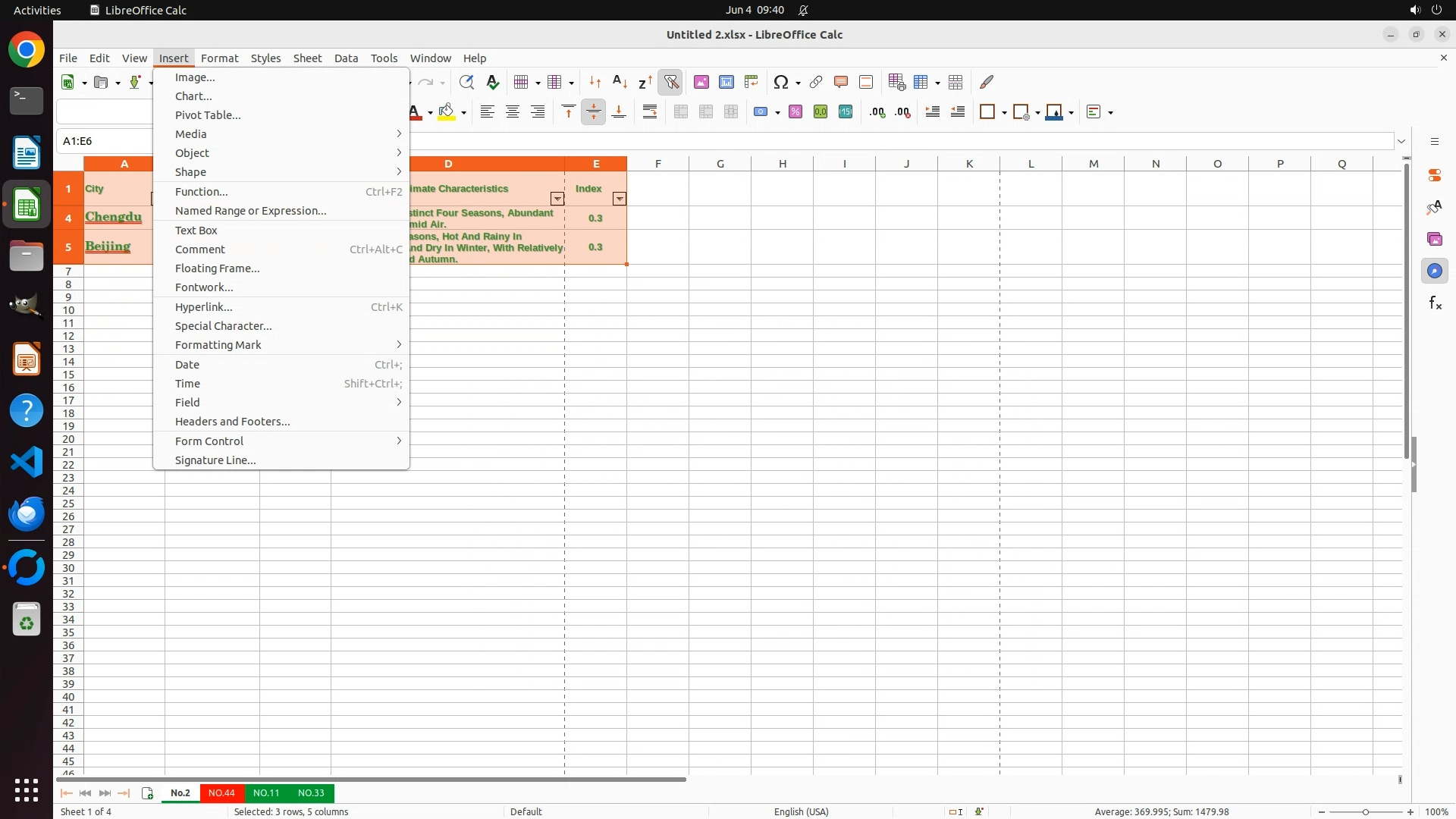Click the Chengdu hyperlink cell
Viewport: 1456px width, 819px height.
pyautogui.click(x=114, y=217)
